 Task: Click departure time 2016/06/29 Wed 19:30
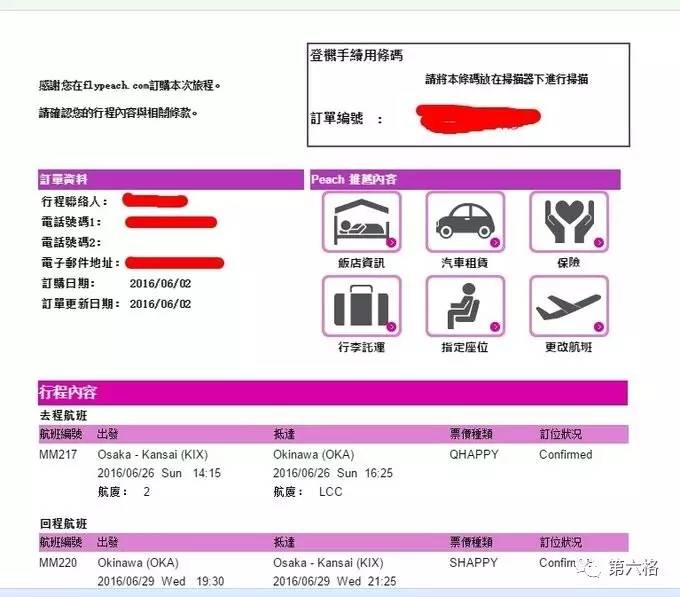[161, 581]
